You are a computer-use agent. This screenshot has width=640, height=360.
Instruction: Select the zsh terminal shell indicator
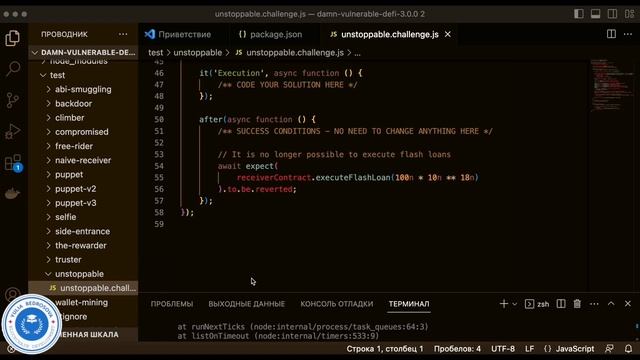pyautogui.click(x=537, y=304)
